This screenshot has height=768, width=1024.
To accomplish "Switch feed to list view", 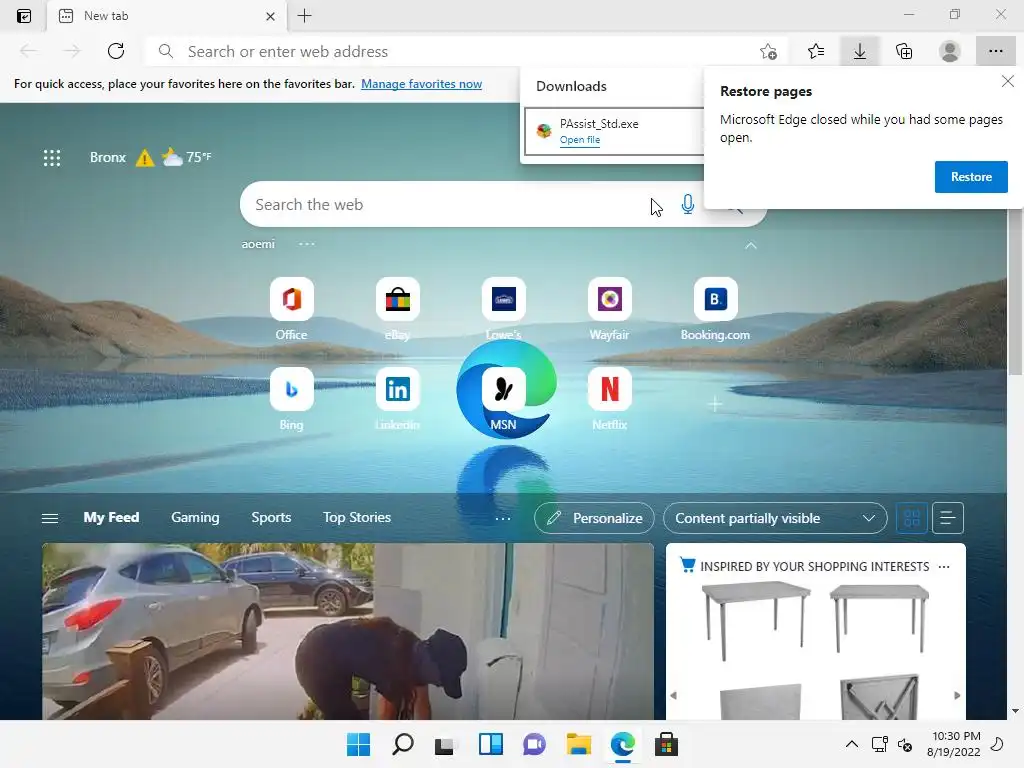I will 948,518.
